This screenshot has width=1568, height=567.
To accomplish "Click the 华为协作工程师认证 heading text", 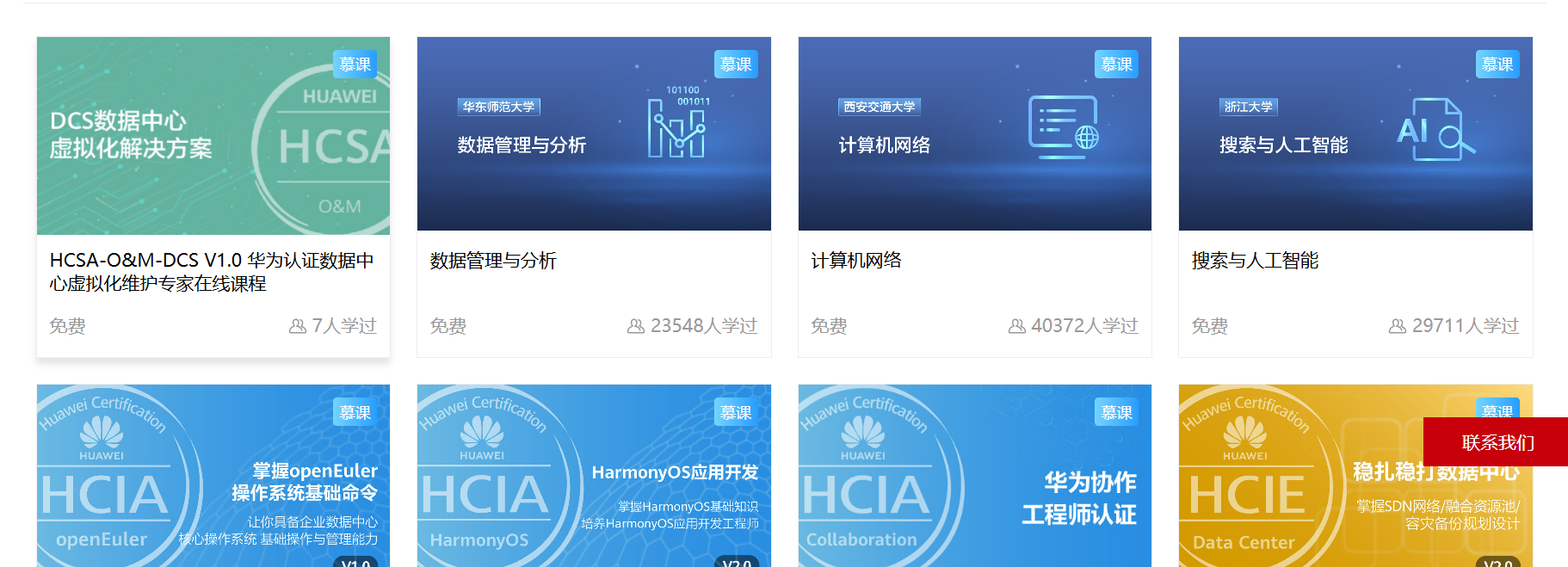I will tap(1079, 498).
